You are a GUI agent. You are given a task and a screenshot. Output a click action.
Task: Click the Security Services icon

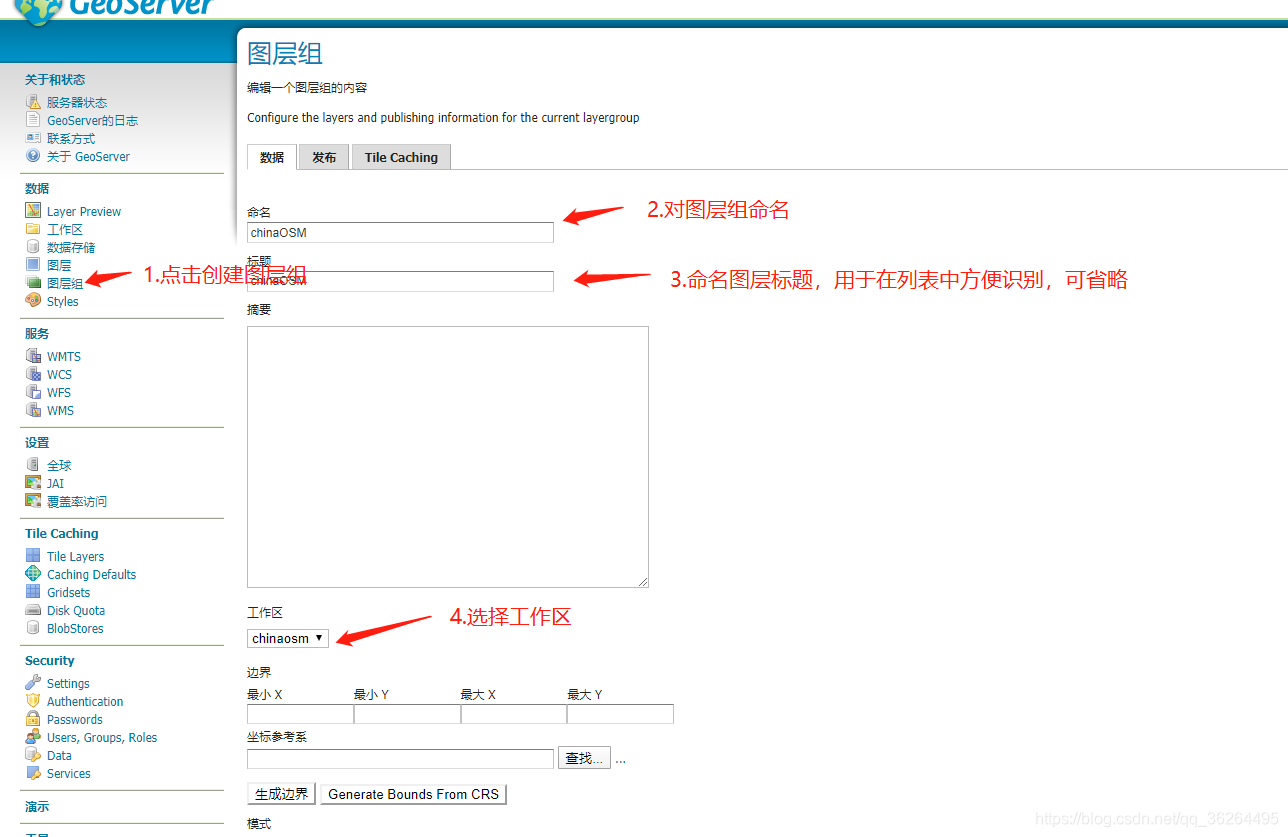tap(33, 773)
